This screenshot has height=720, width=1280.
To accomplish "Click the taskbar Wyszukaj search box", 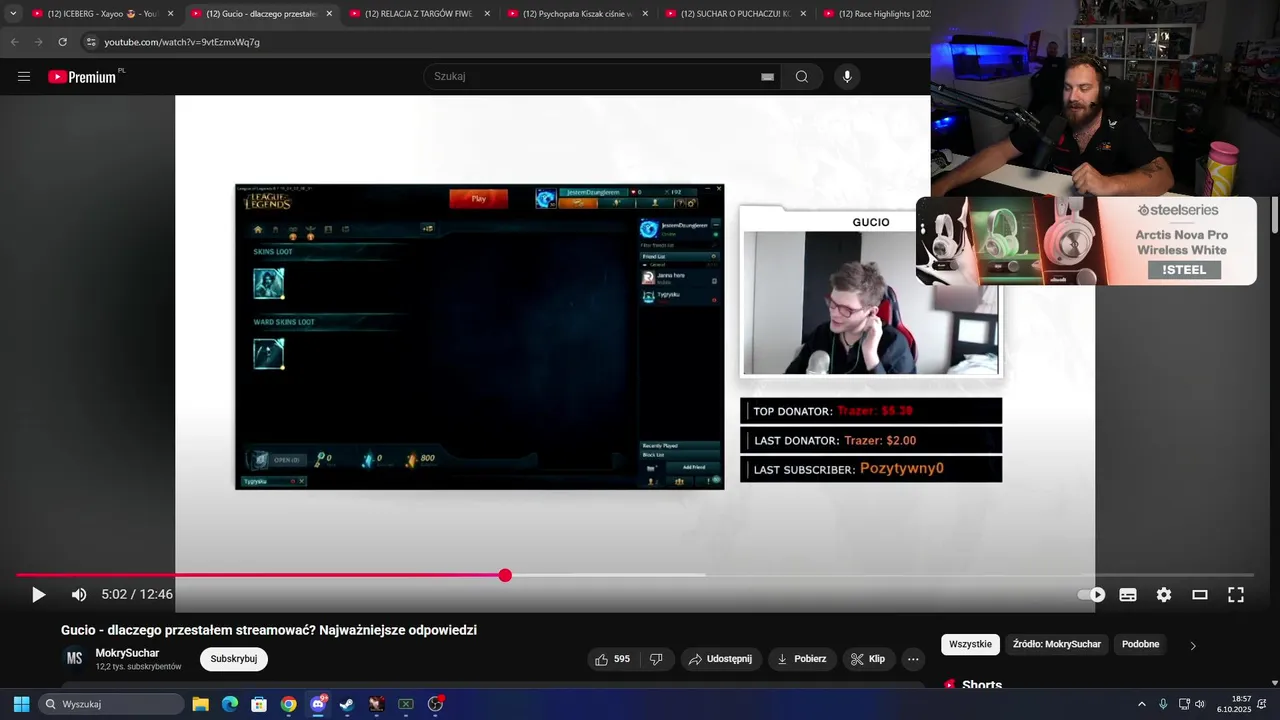I will pyautogui.click(x=111, y=704).
